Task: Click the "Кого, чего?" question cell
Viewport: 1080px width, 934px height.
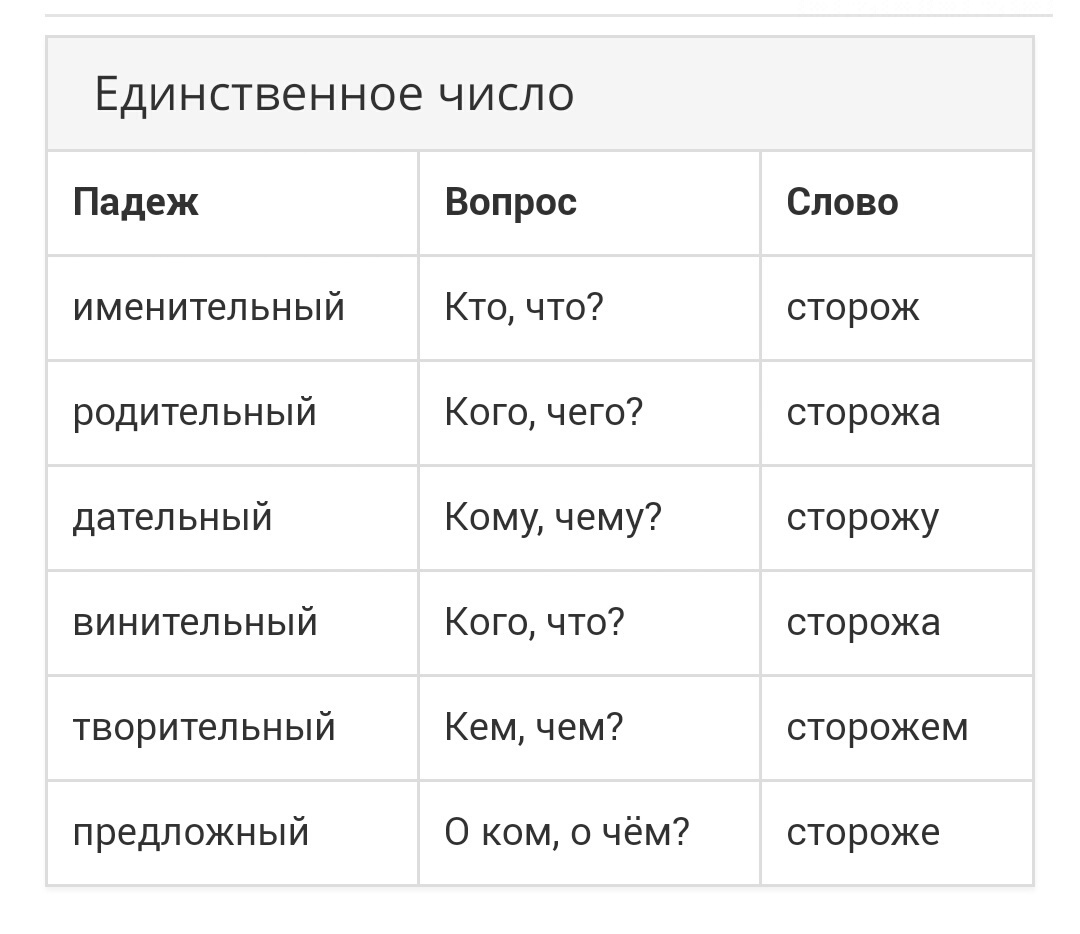Action: pos(543,412)
